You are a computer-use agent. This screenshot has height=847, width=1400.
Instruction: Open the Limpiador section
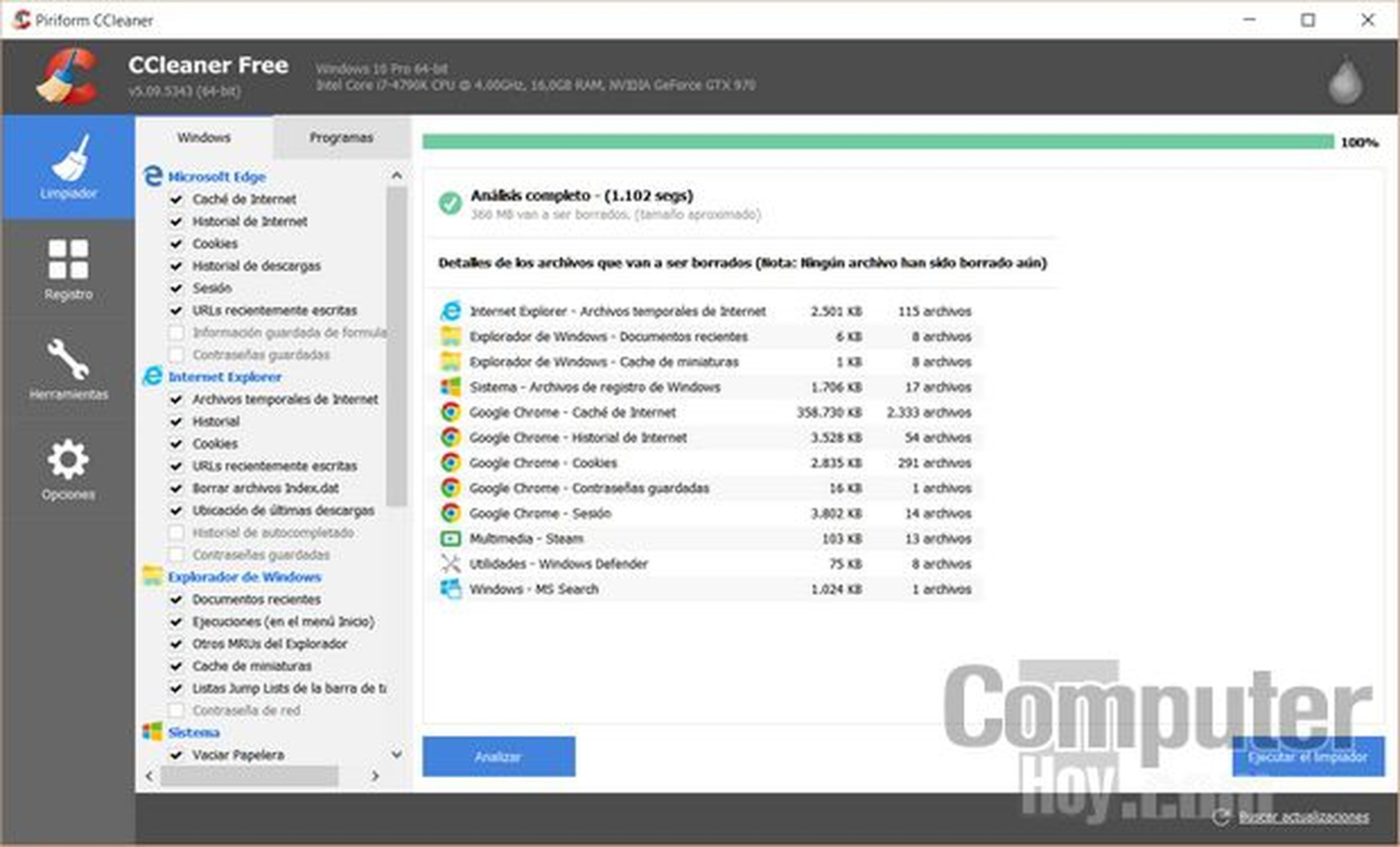[x=68, y=167]
